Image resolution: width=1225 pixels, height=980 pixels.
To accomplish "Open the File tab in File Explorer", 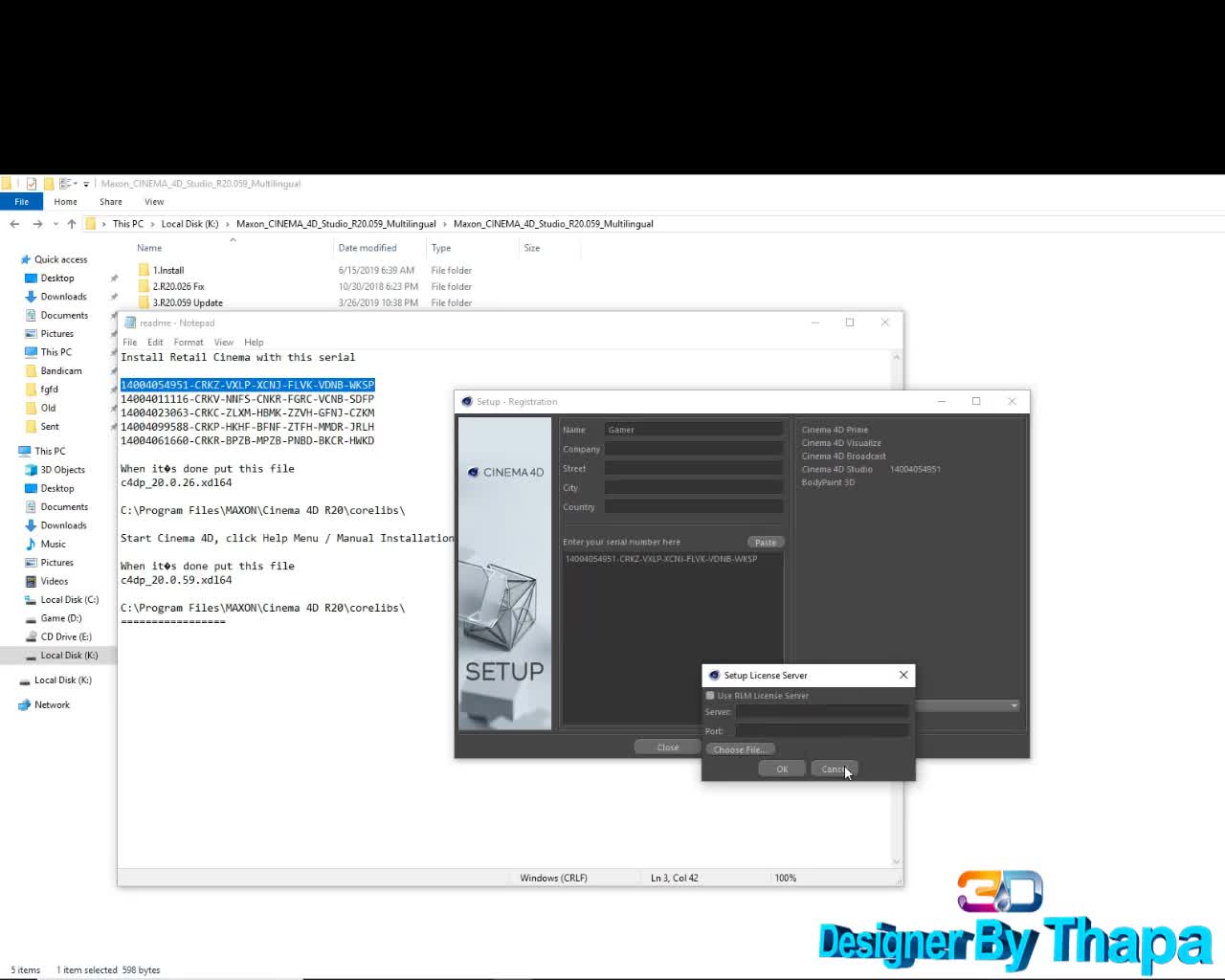I will coord(21,202).
